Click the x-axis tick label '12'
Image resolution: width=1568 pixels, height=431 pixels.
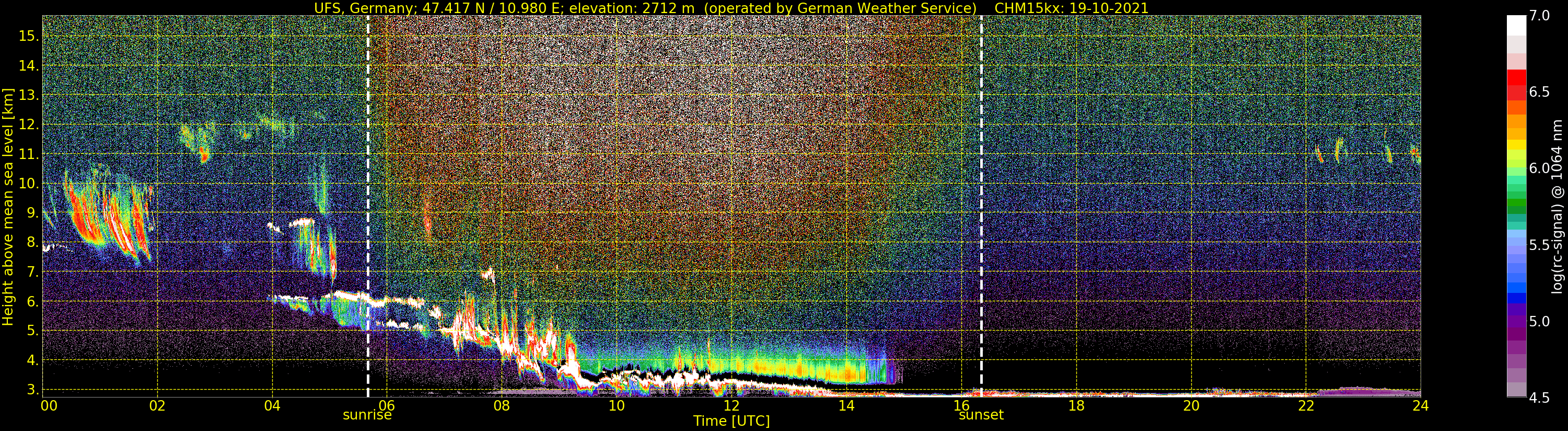click(731, 405)
